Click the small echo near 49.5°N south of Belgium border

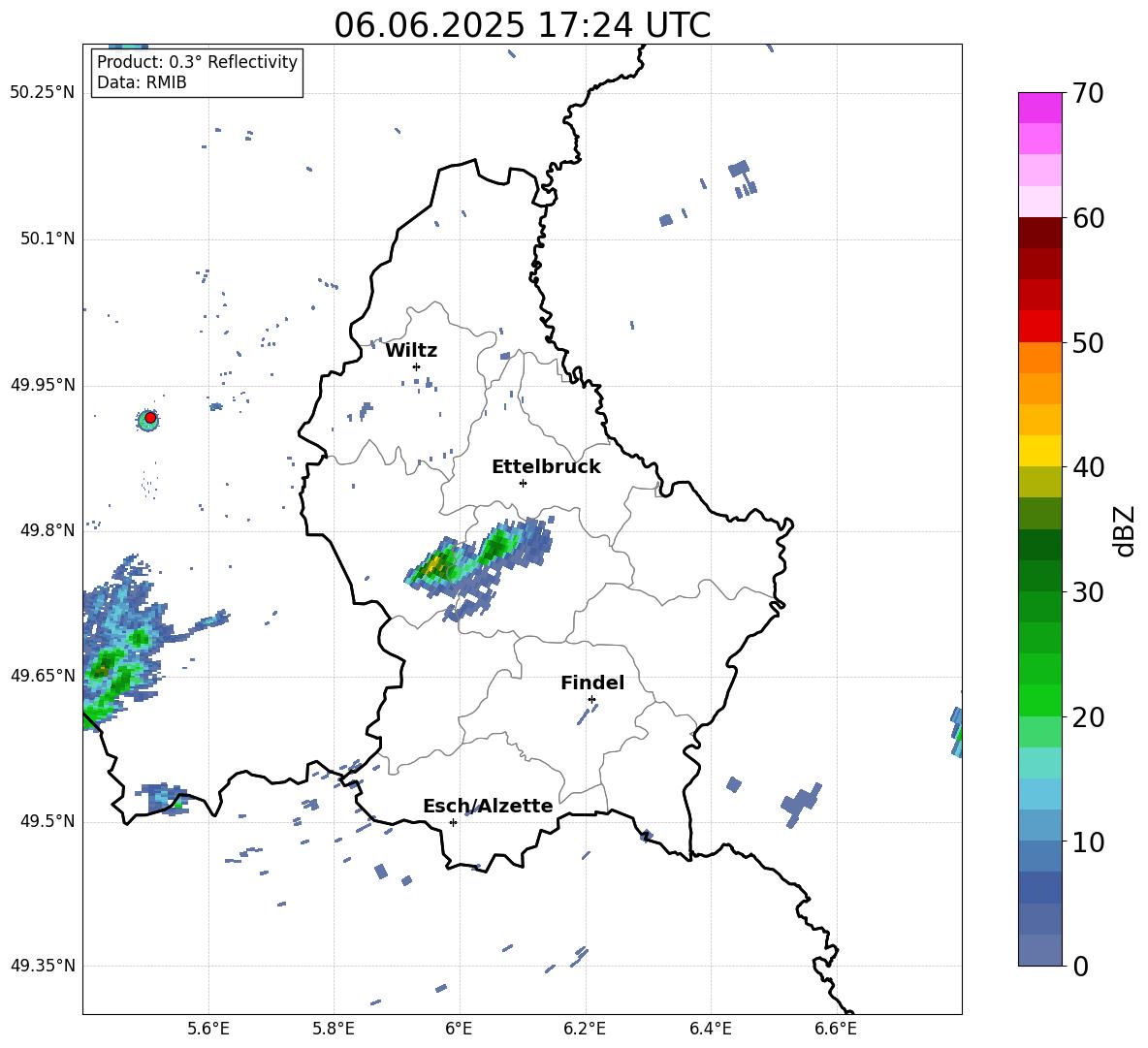tap(164, 799)
